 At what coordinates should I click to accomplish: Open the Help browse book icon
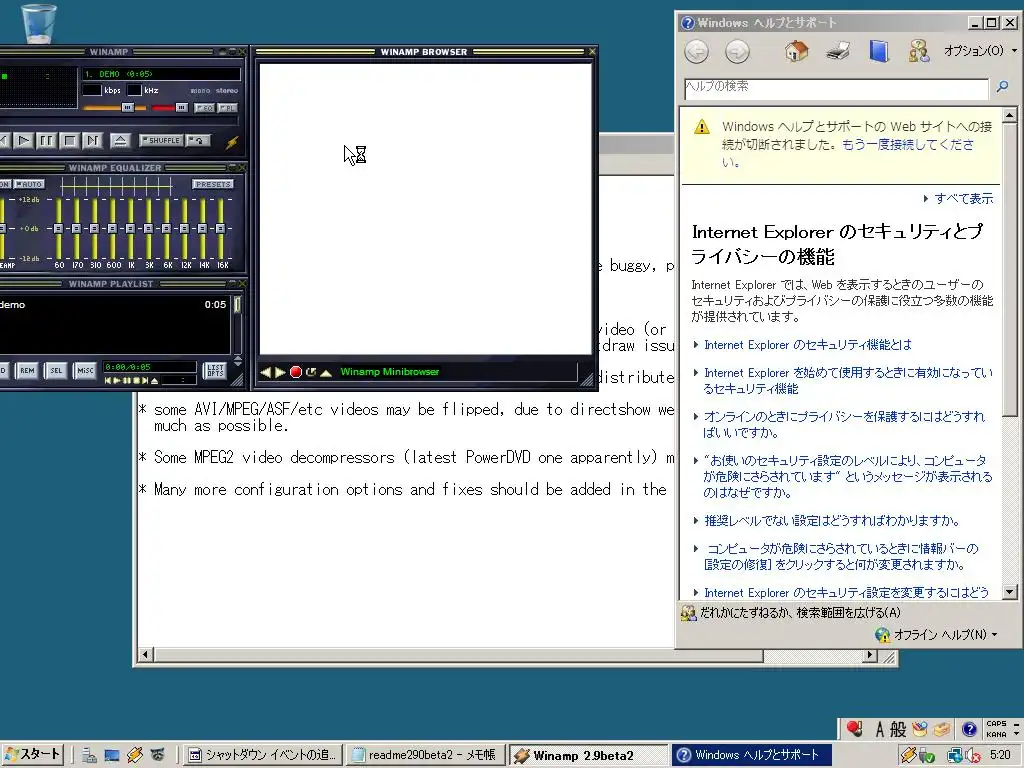pyautogui.click(x=879, y=51)
